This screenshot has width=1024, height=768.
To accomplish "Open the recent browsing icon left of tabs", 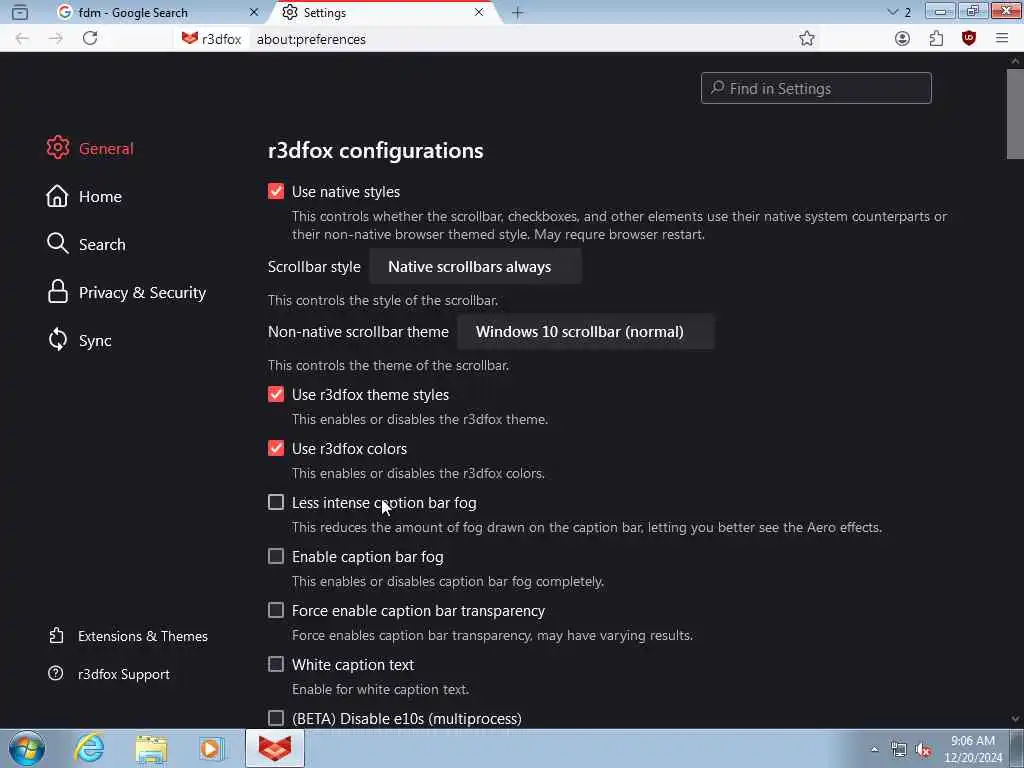I will pos(20,12).
